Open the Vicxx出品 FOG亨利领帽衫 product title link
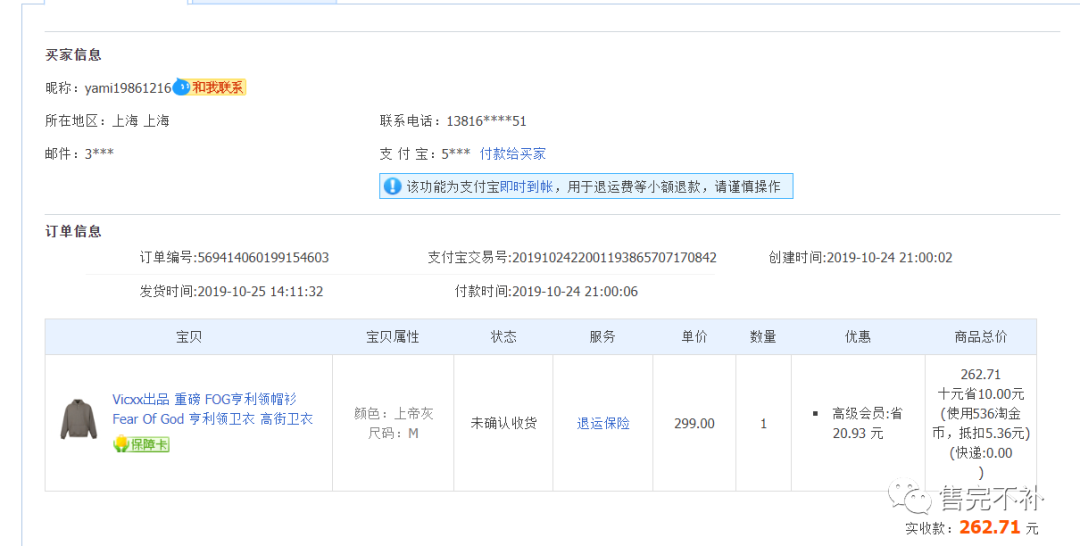Screen dimensions: 1080x546 (214, 409)
